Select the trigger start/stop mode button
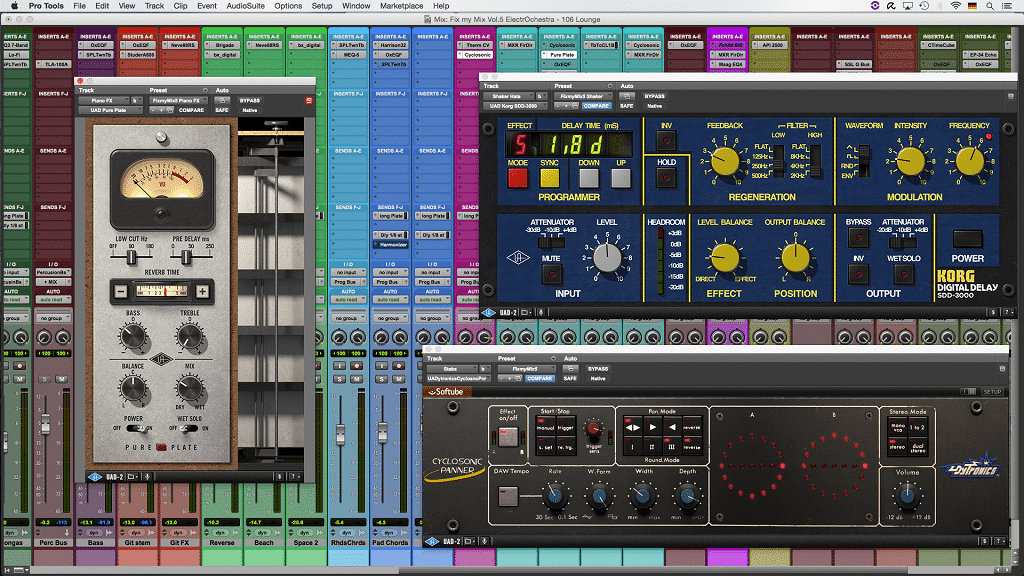This screenshot has width=1024, height=576. [566, 428]
